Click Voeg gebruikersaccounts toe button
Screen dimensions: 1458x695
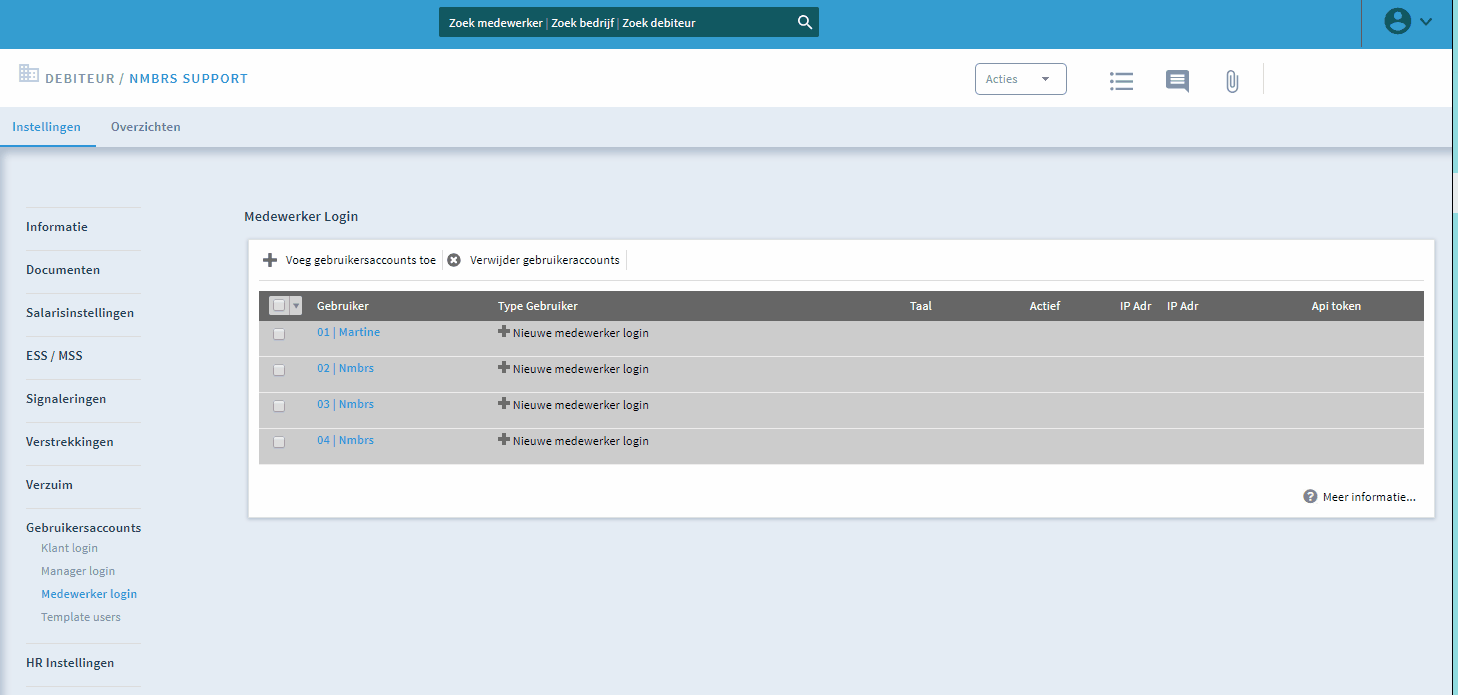click(351, 260)
